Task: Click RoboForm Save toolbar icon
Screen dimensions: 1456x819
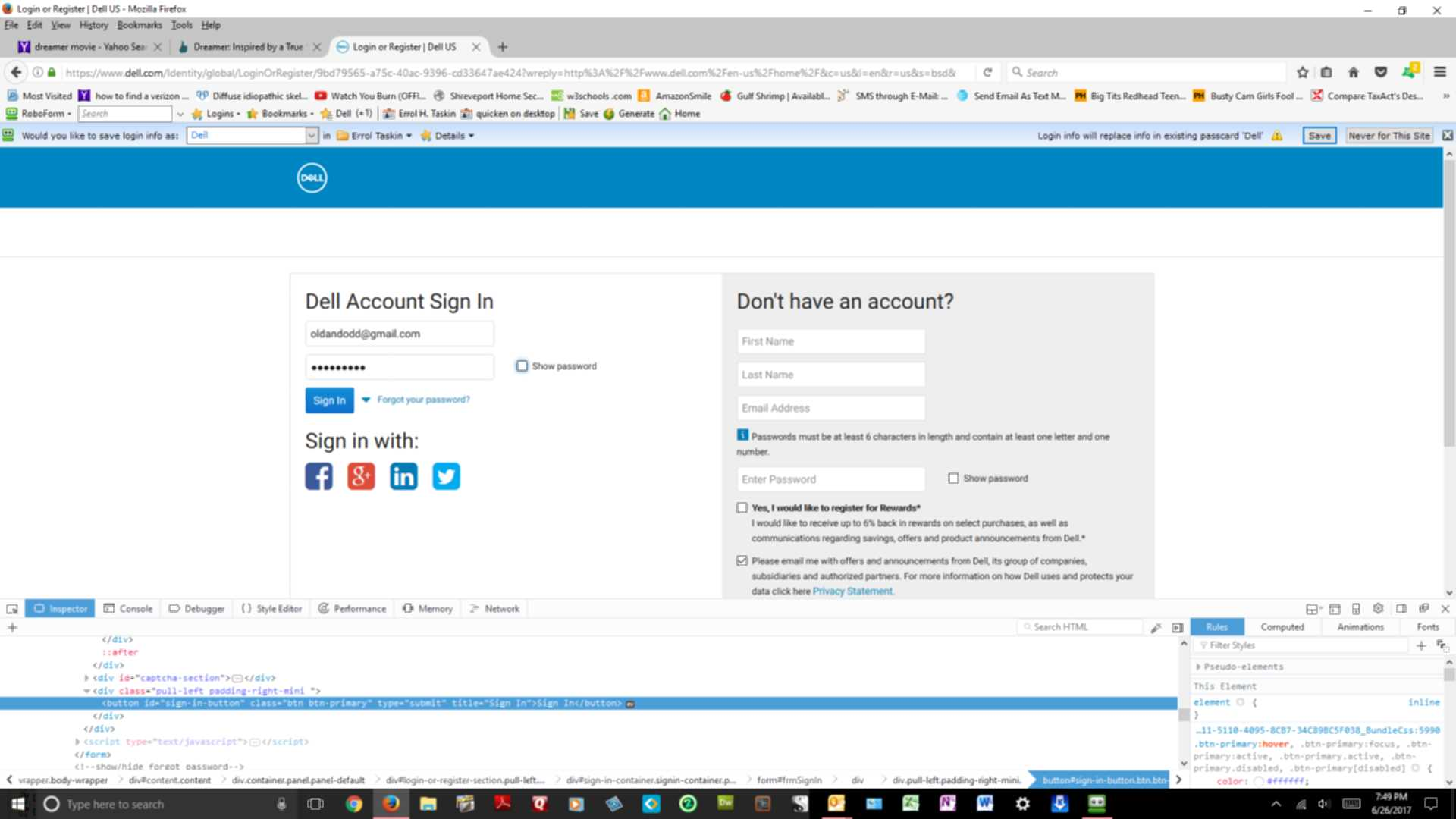Action: tap(581, 114)
